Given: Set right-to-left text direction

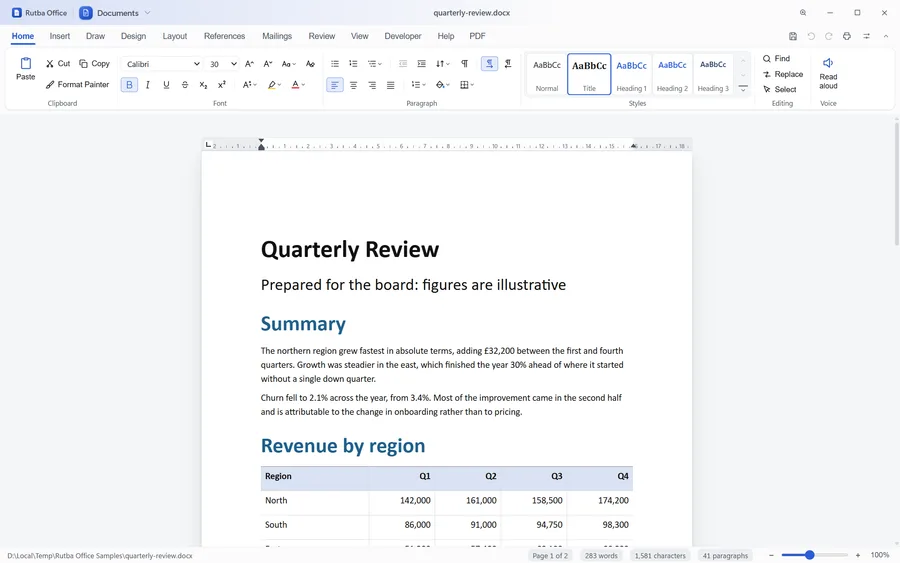Looking at the screenshot, I should (508, 64).
